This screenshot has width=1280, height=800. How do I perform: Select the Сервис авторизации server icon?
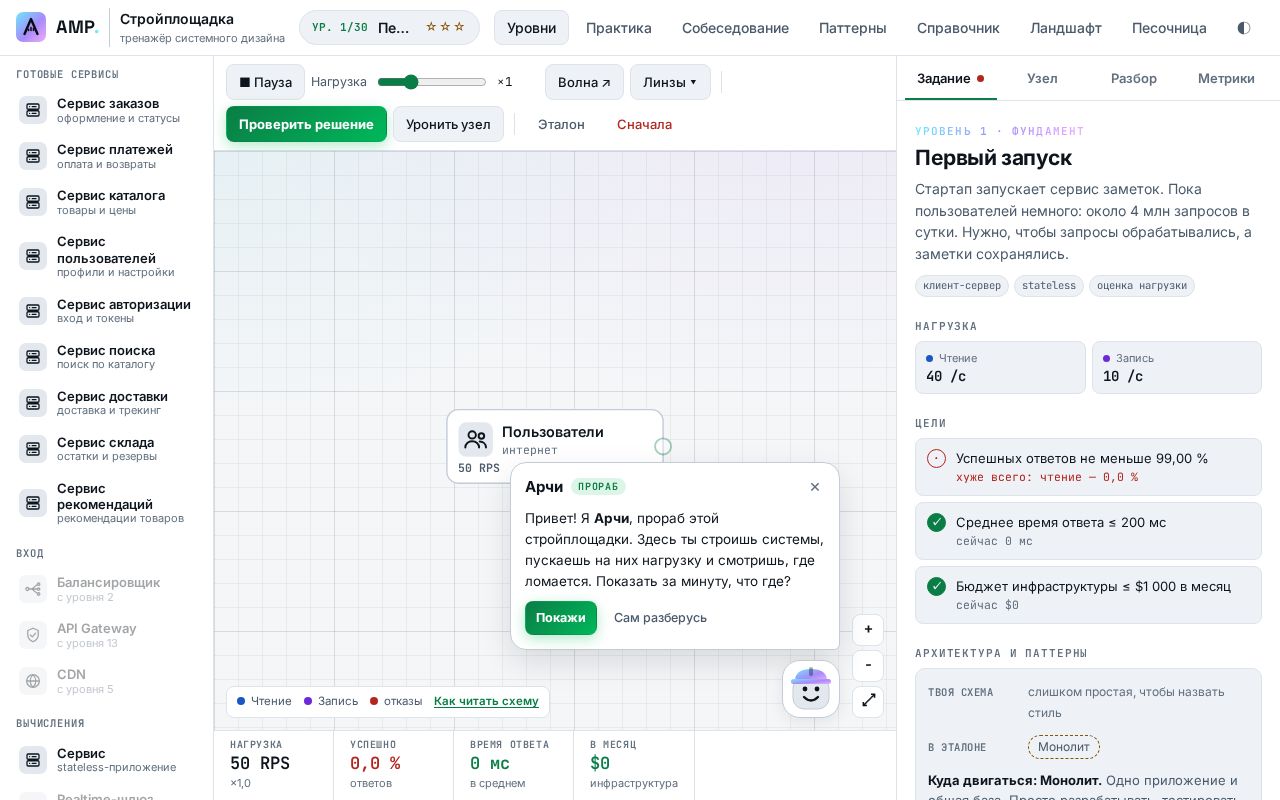[33, 311]
